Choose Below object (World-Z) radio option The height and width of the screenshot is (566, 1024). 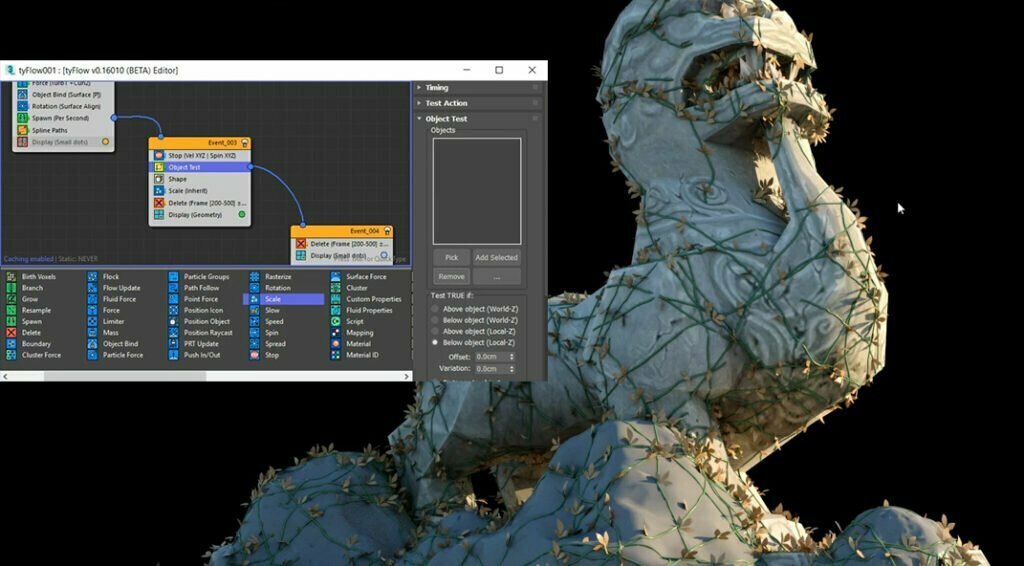pos(434,320)
